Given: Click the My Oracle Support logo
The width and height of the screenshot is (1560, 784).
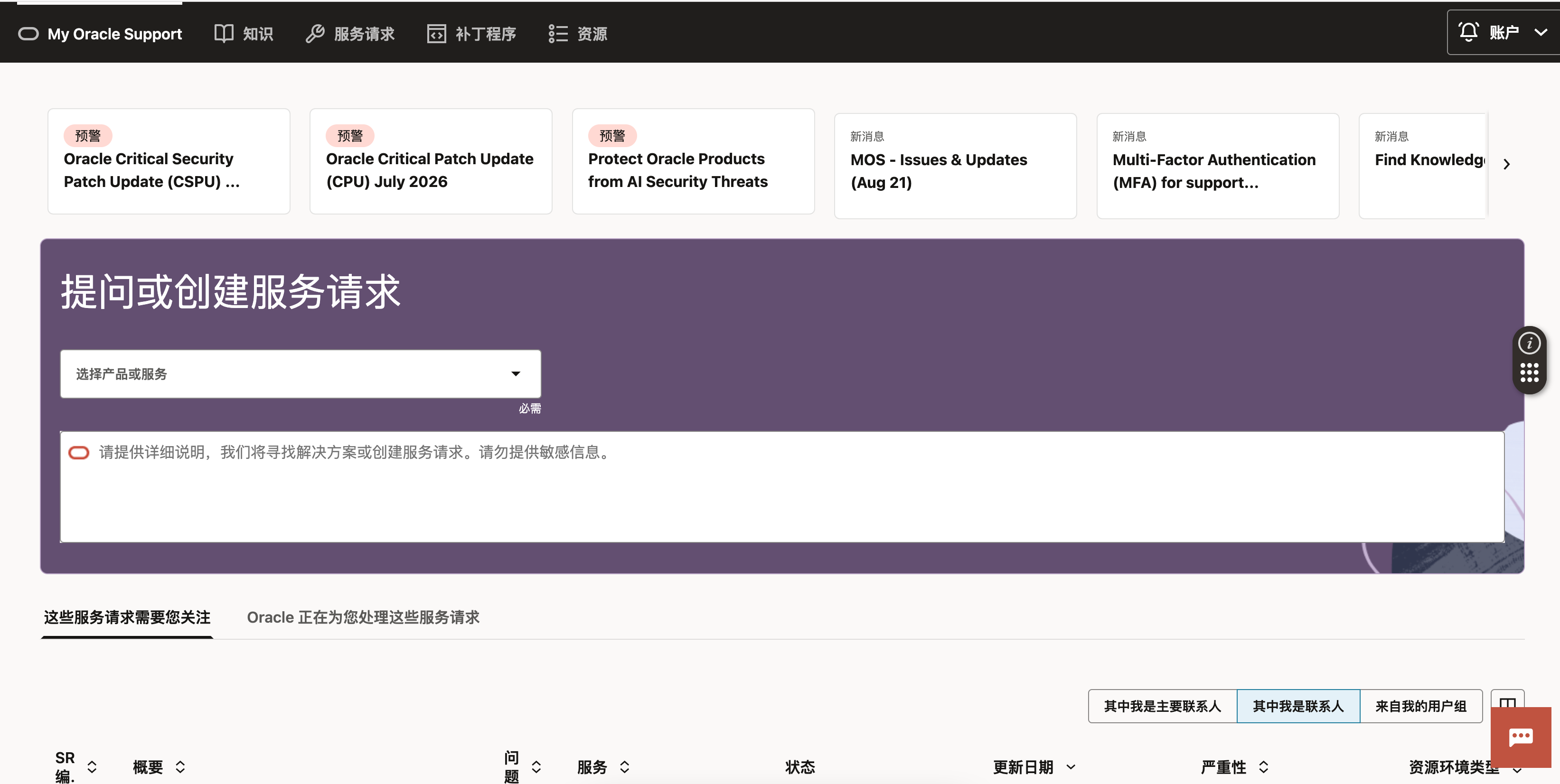Looking at the screenshot, I should pos(100,34).
